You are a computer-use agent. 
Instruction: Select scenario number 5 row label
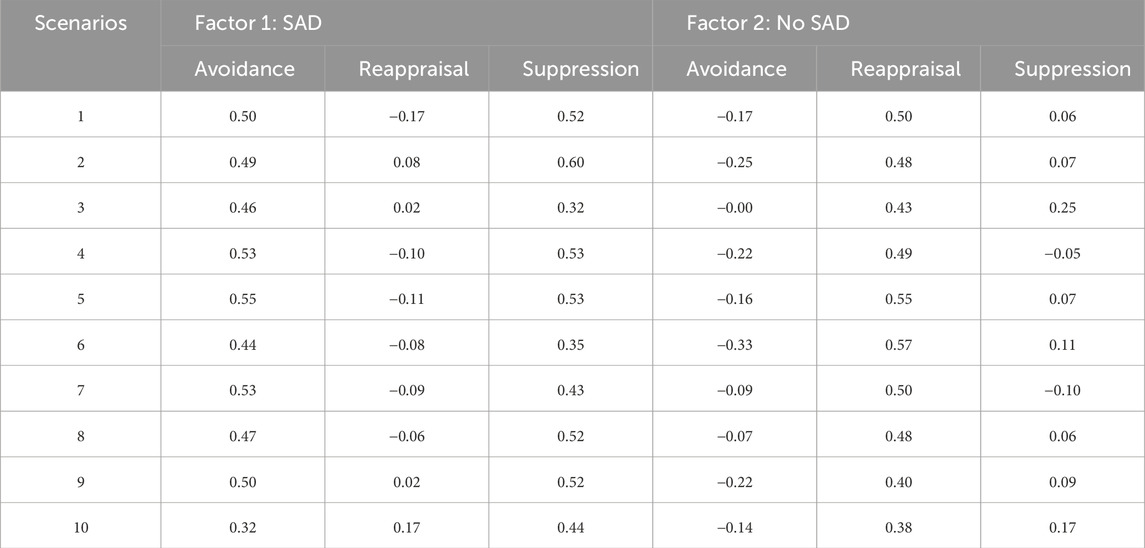coord(80,299)
